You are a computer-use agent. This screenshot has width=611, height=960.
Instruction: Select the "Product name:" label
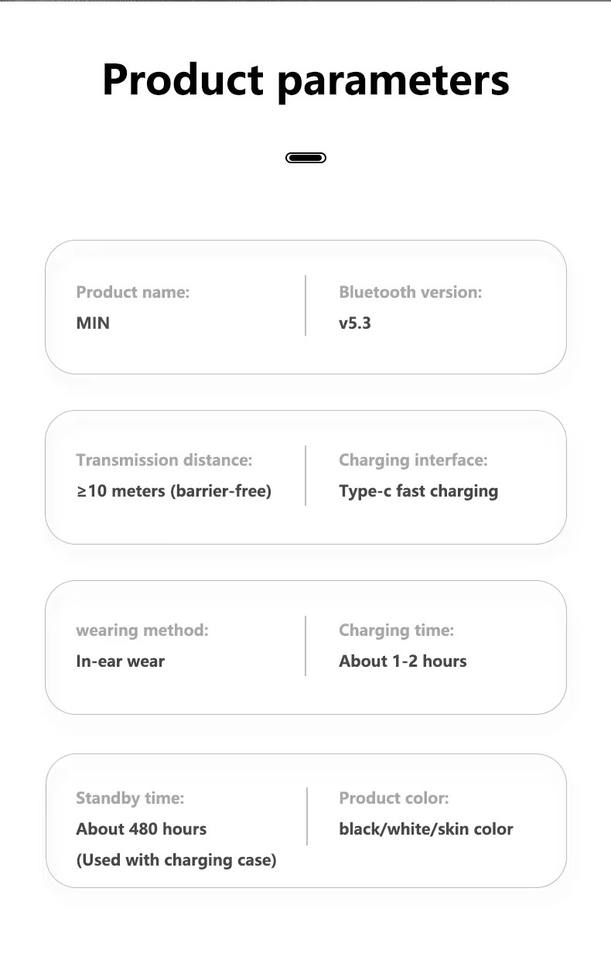(x=132, y=292)
